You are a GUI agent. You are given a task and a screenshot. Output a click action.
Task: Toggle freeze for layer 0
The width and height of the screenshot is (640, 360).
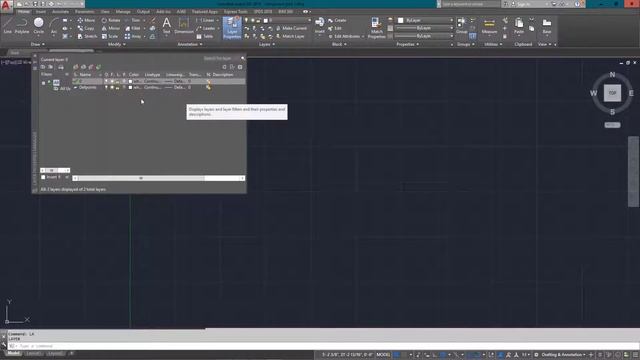(x=112, y=81)
